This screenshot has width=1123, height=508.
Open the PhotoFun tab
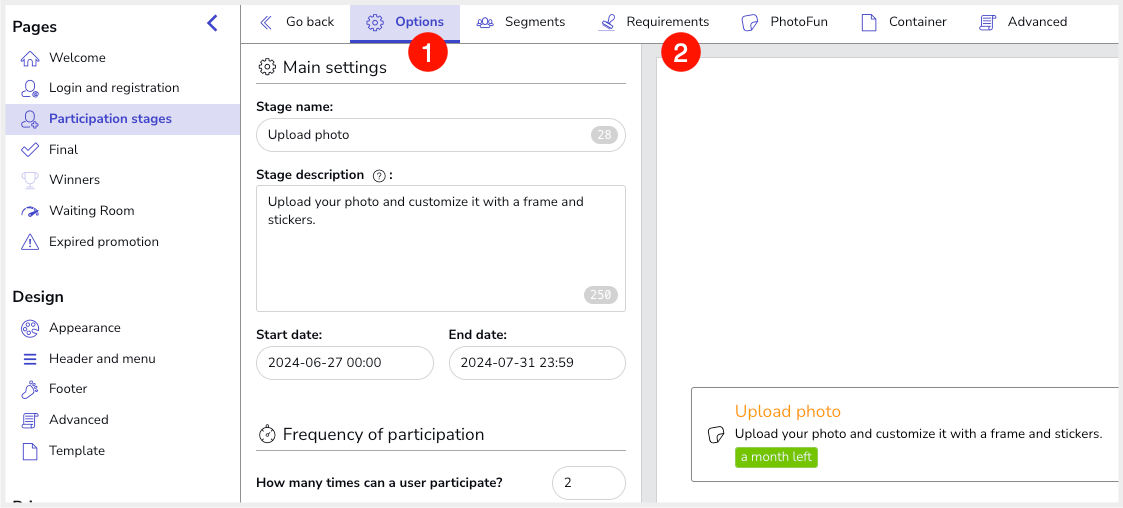click(x=784, y=22)
